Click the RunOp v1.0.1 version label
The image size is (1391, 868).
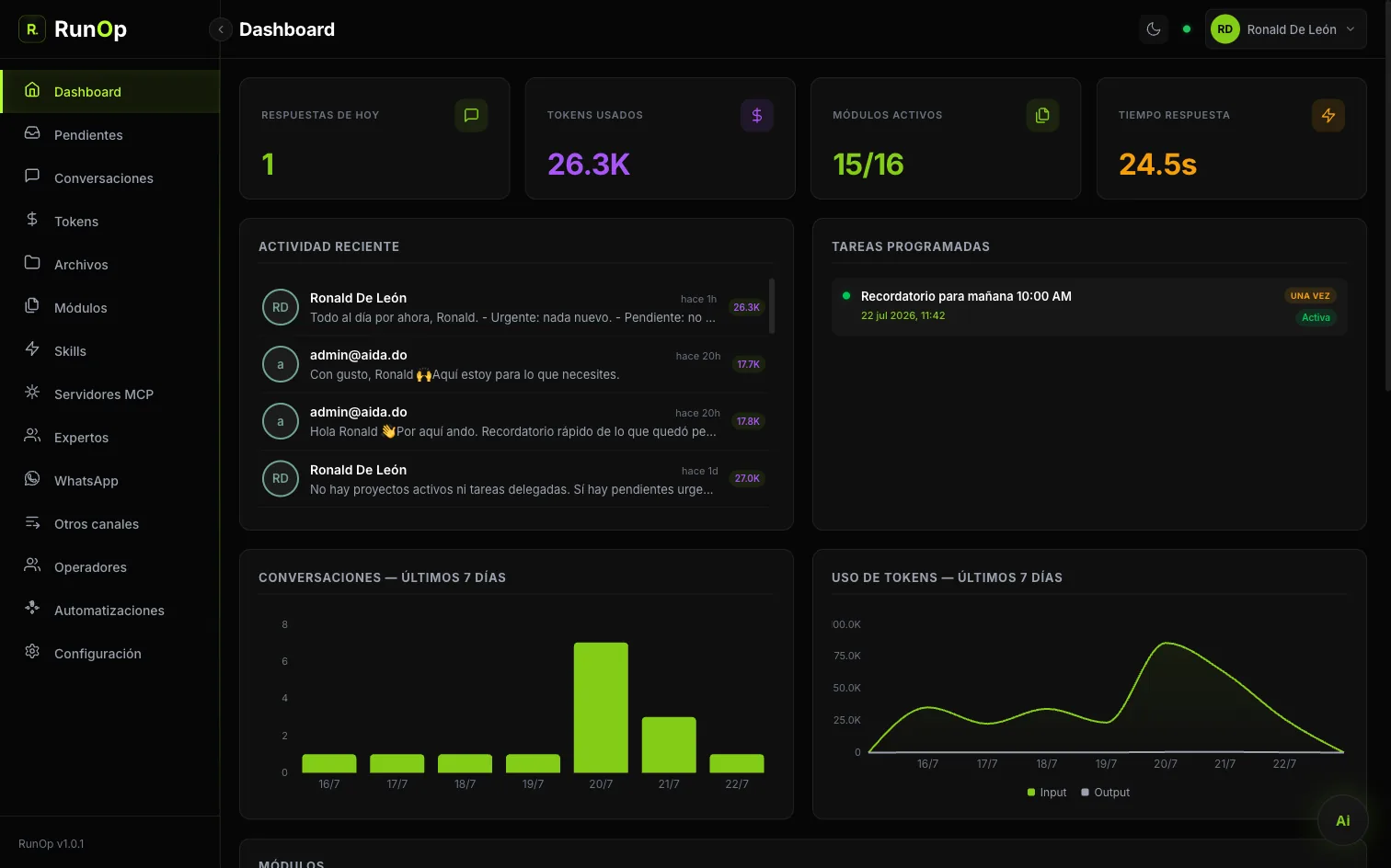(52, 844)
